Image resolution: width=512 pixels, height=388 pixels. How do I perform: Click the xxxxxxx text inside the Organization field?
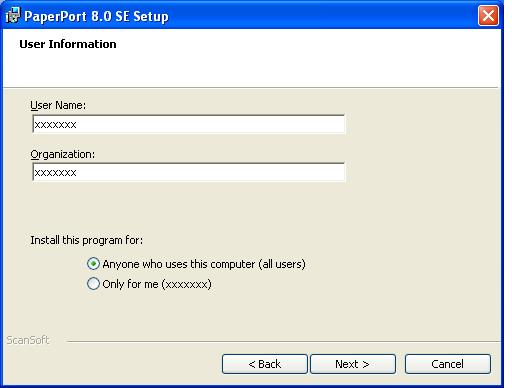pyautogui.click(x=56, y=173)
